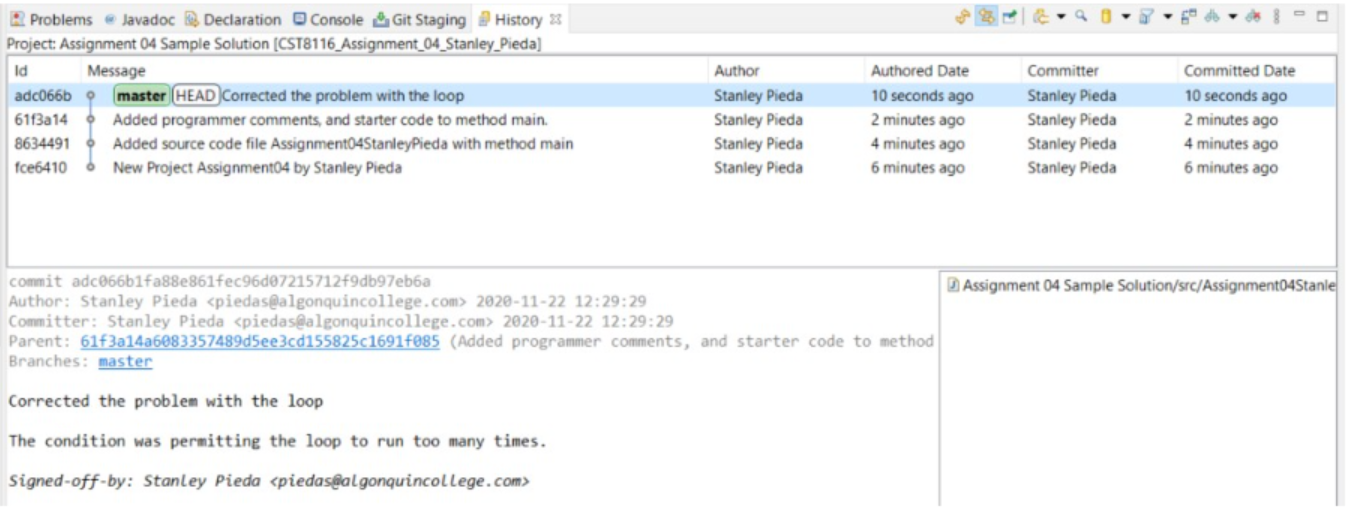Click '4 minutes ago' in Authored Date column
The image size is (1350, 512).
click(x=918, y=144)
